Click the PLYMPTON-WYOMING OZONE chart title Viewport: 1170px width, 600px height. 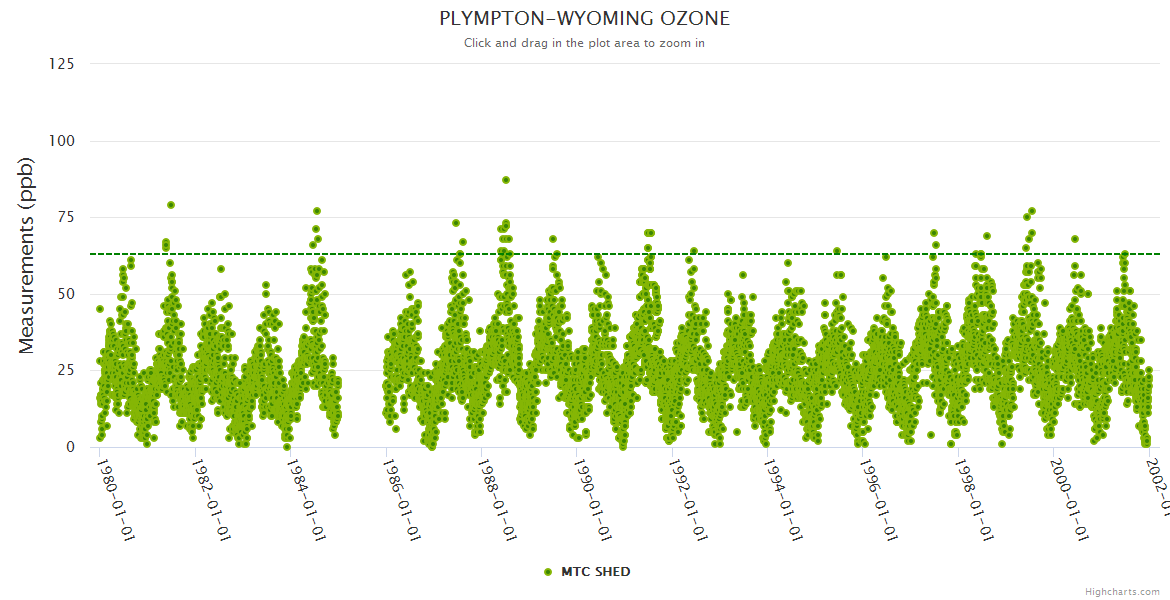(x=585, y=19)
